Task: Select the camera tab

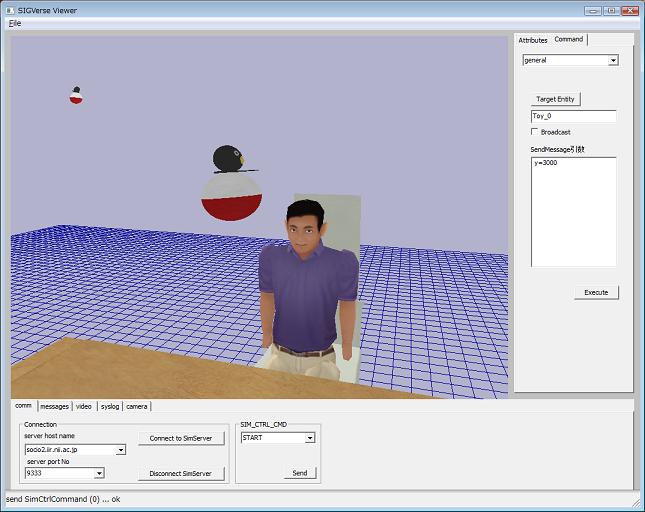Action: tap(137, 406)
